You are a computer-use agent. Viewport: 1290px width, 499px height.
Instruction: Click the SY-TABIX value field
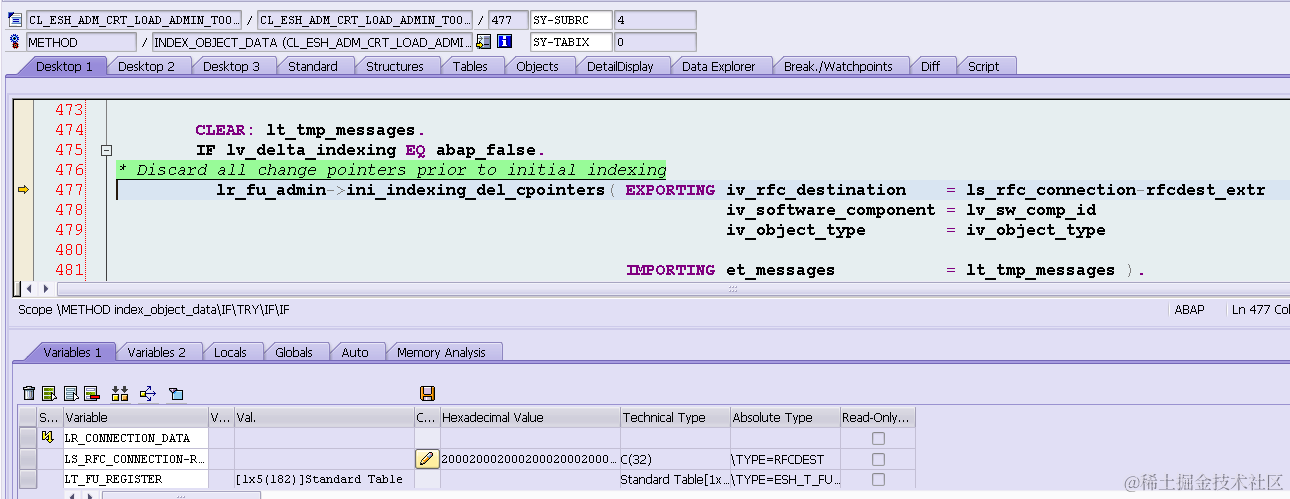655,42
